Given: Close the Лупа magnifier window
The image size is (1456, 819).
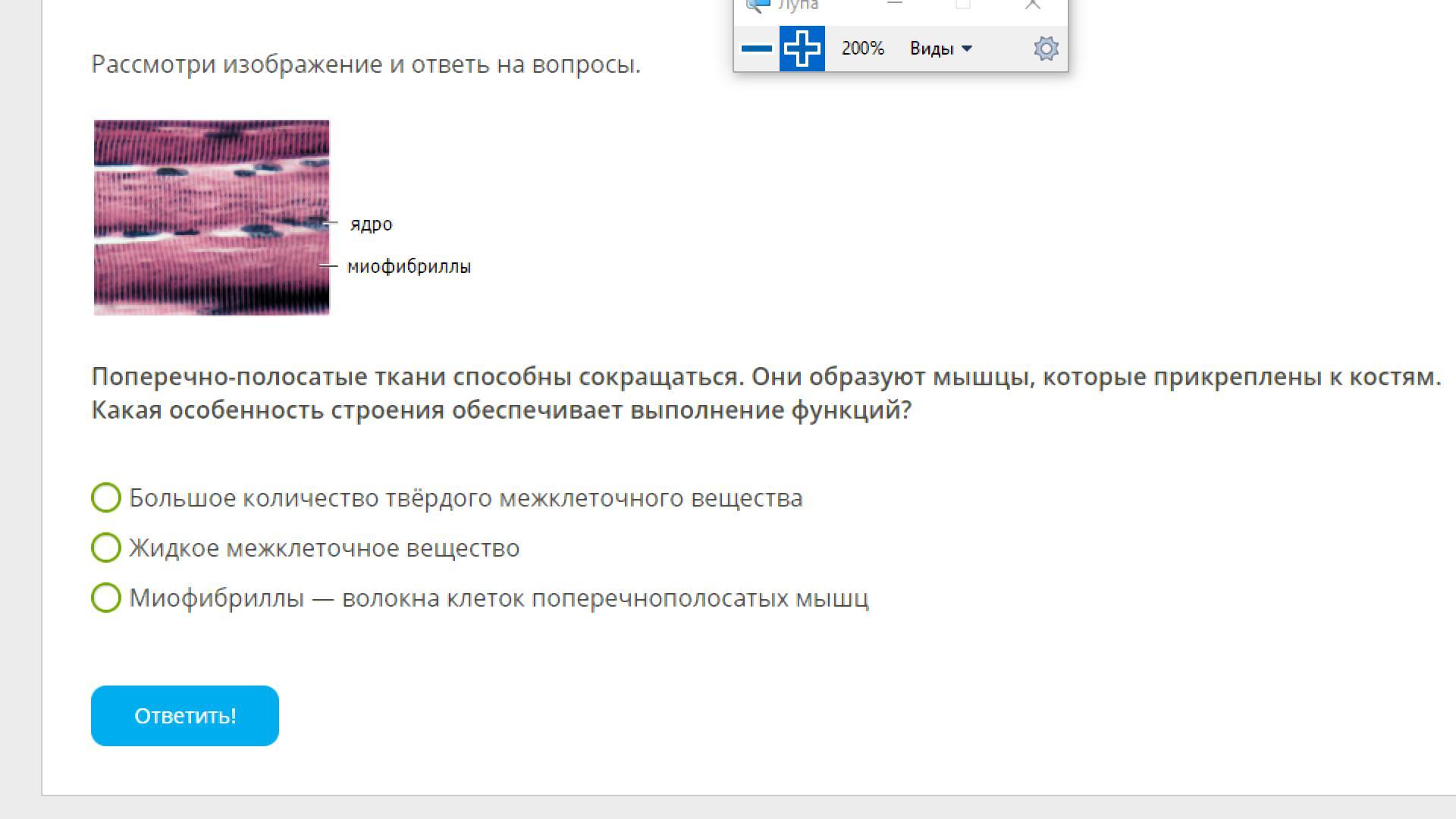Looking at the screenshot, I should click(1032, 5).
